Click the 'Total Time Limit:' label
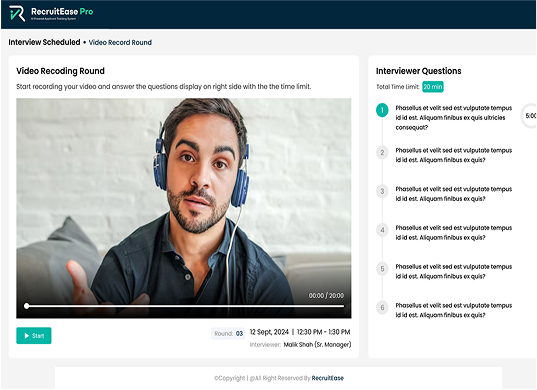This screenshot has height=390, width=537. (x=398, y=87)
